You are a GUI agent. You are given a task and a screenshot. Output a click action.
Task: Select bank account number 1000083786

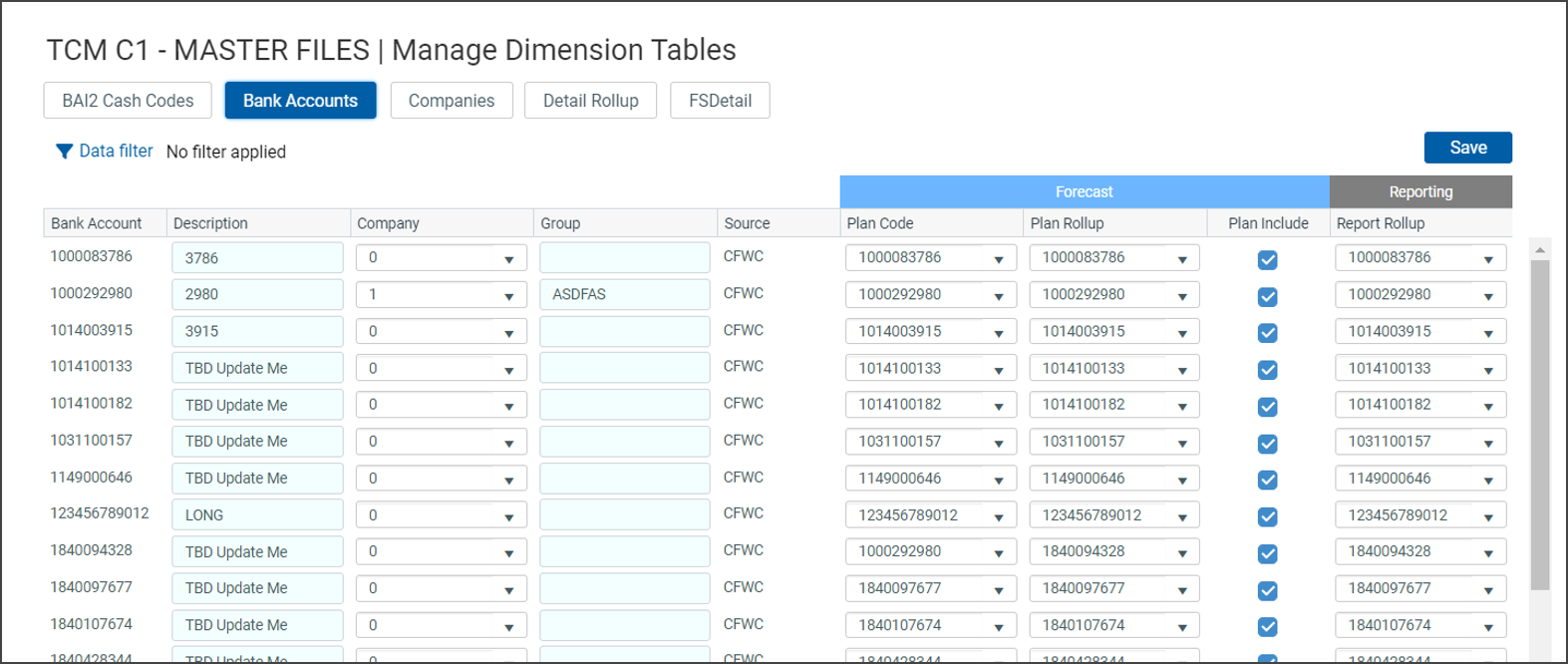pos(92,256)
